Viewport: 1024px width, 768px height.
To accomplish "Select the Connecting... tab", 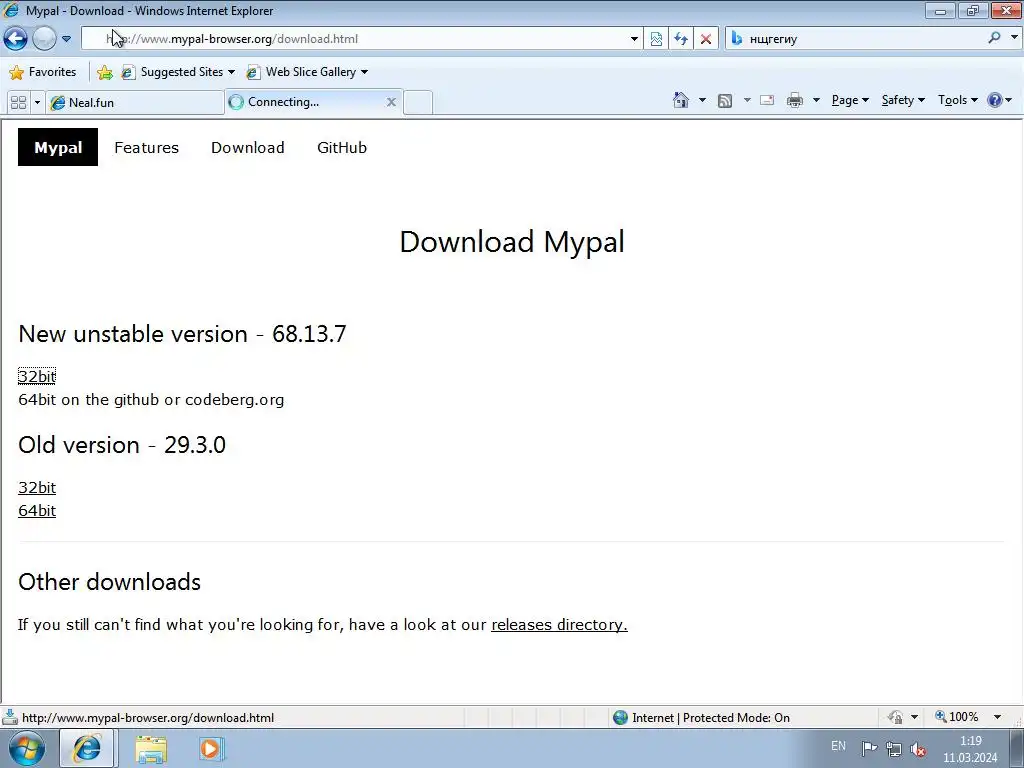I will click(307, 102).
